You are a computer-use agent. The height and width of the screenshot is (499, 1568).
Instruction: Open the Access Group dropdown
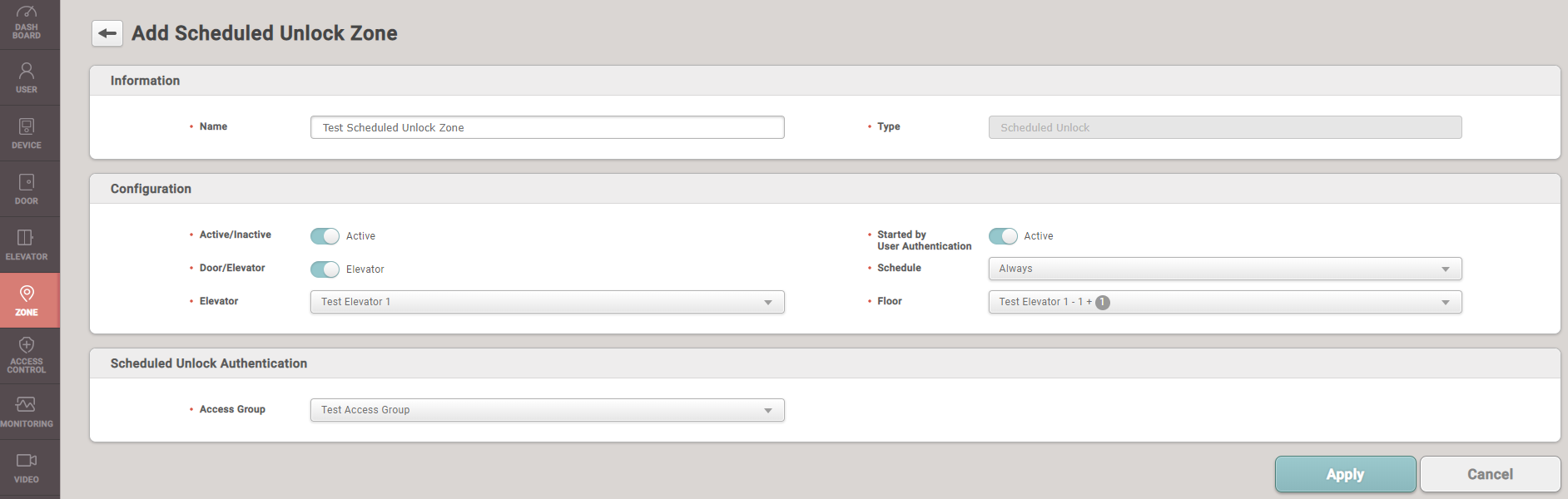pyautogui.click(x=547, y=410)
